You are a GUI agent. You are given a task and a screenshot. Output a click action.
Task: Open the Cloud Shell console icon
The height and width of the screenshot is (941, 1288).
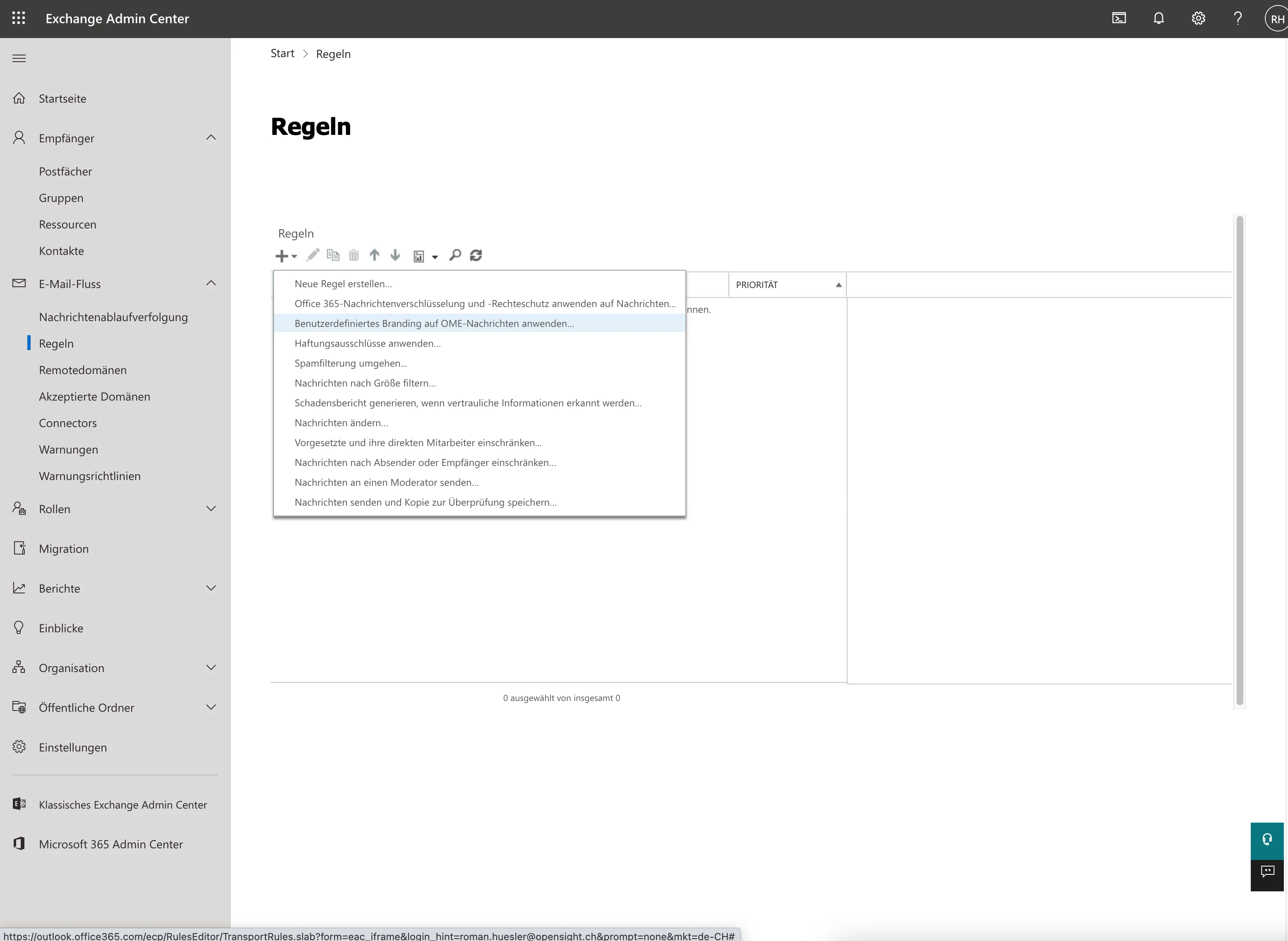click(x=1119, y=18)
